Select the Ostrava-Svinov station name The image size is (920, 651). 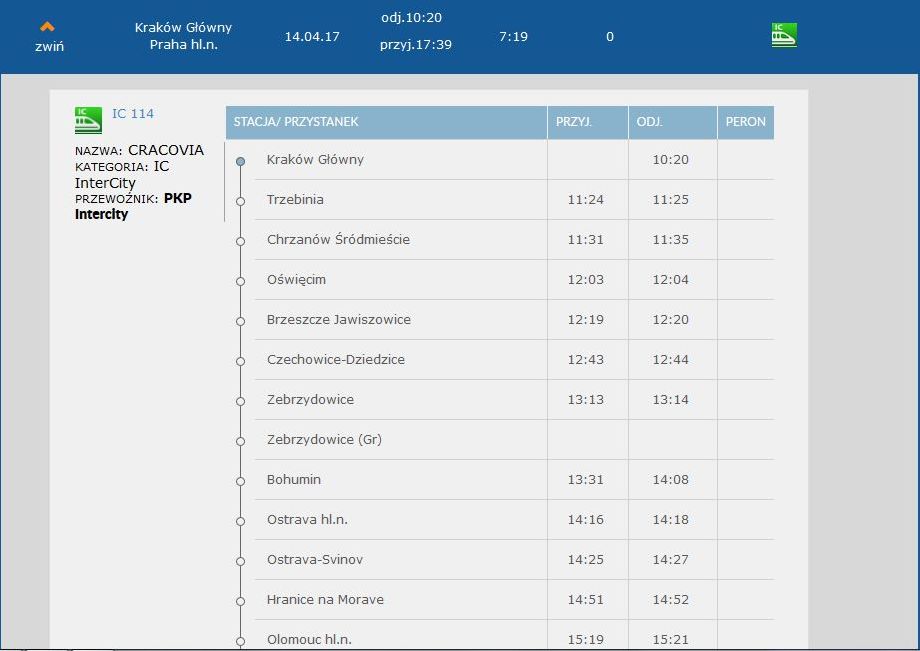coord(314,560)
